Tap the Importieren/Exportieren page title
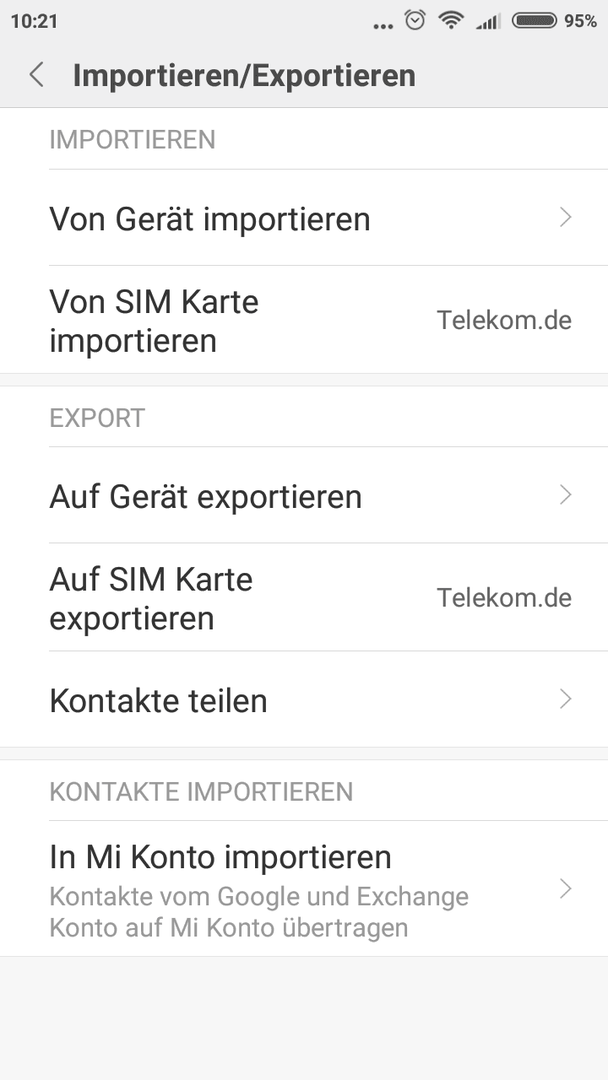The image size is (608, 1080). tap(244, 76)
